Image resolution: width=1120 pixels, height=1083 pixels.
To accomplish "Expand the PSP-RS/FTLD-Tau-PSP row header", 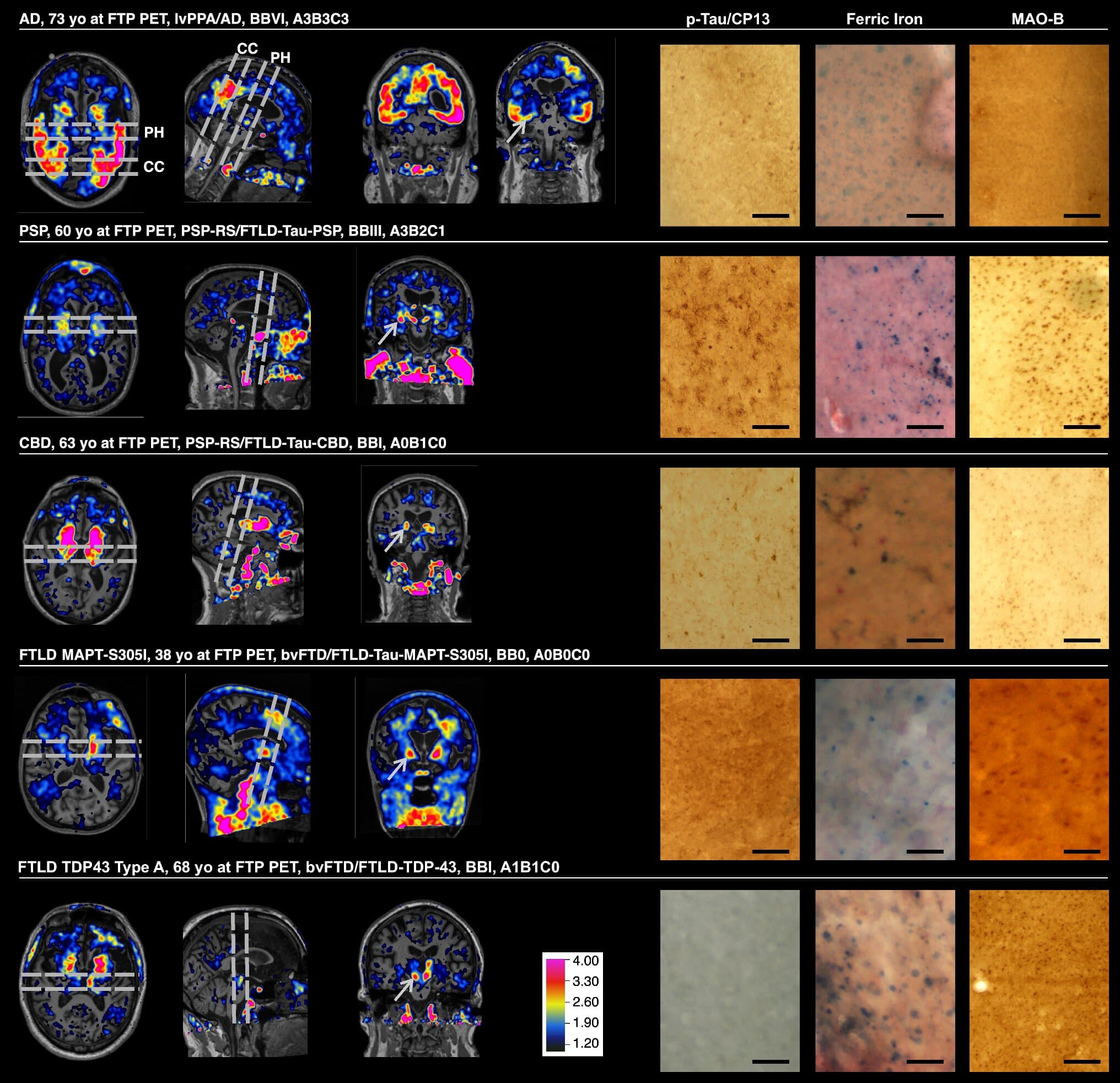I will [x=229, y=232].
